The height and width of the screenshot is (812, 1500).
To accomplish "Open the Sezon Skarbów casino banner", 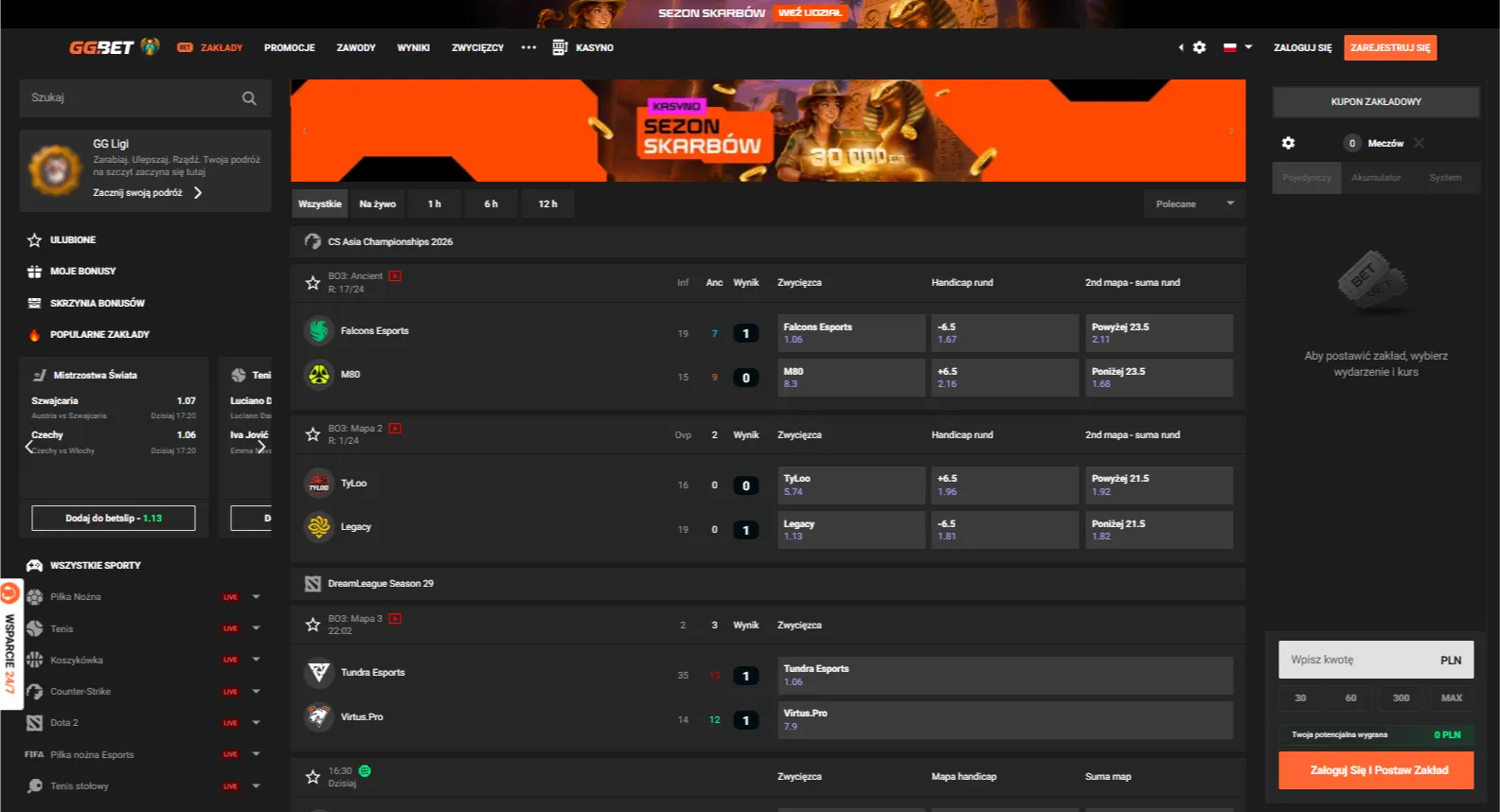I will 768,131.
